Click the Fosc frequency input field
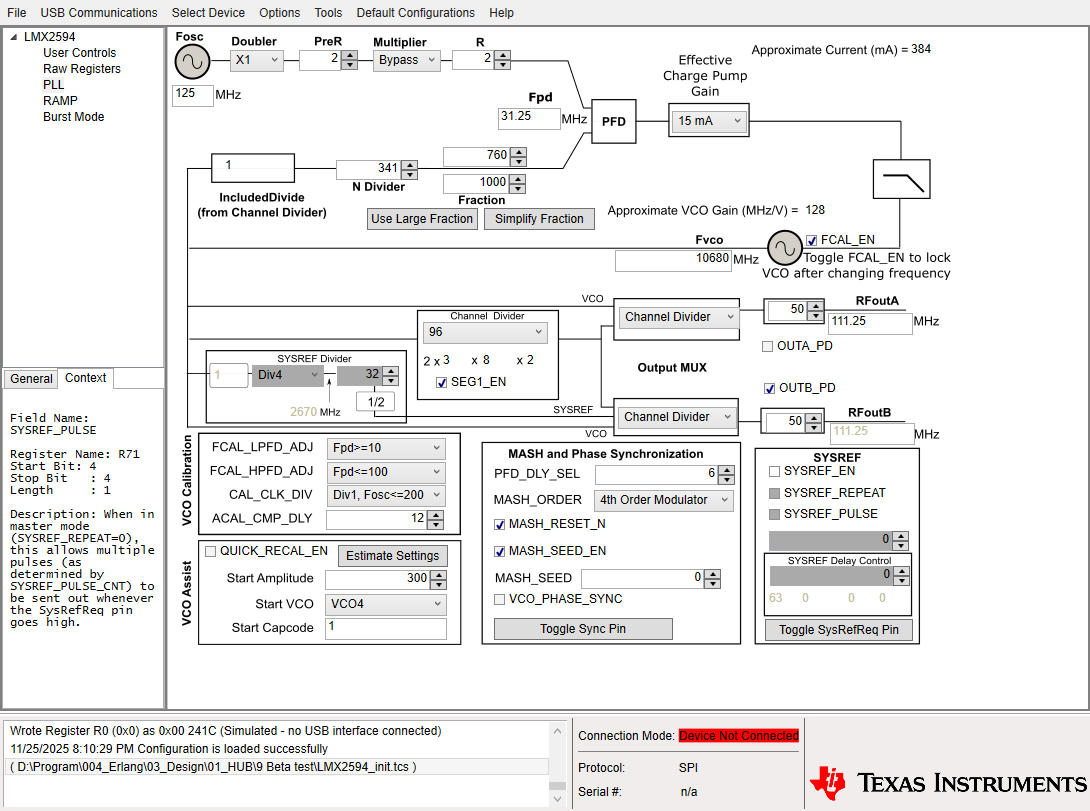The width and height of the screenshot is (1090, 811). (x=193, y=95)
